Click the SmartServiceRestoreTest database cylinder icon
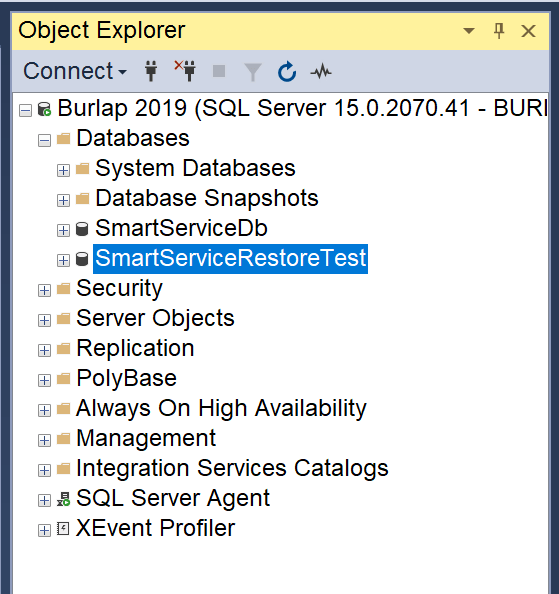Screen dimensions: 559x594 tap(82, 259)
